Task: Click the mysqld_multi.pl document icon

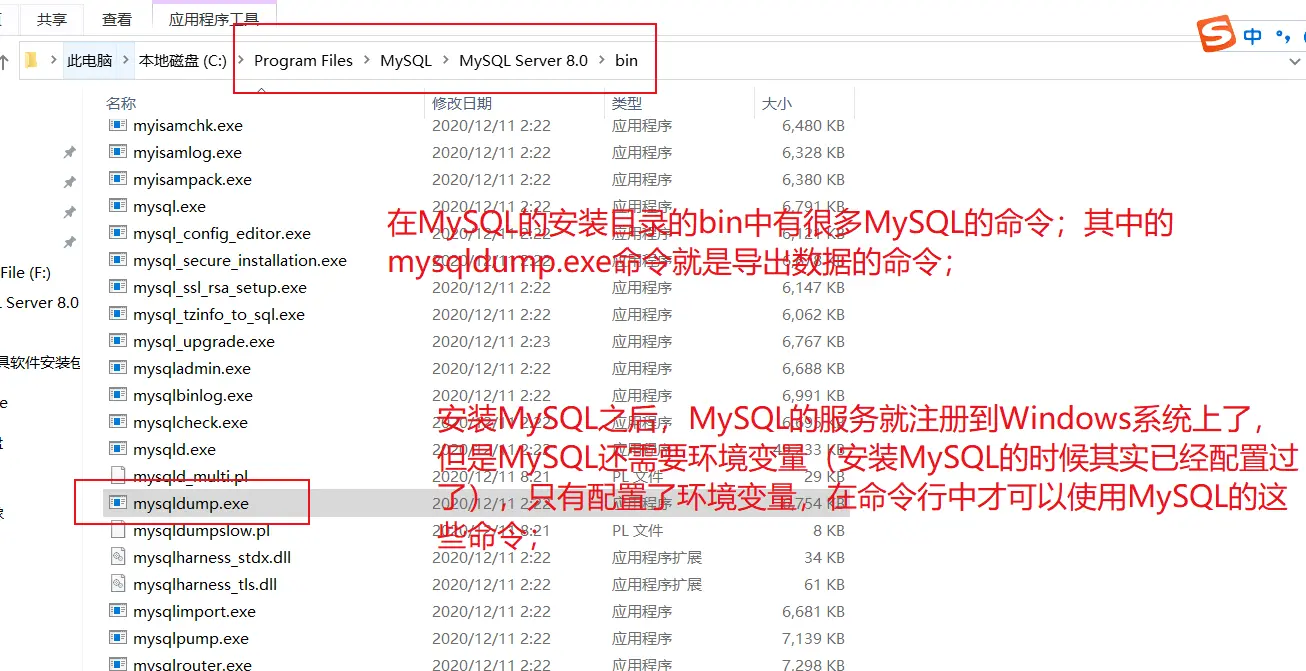Action: click(117, 477)
